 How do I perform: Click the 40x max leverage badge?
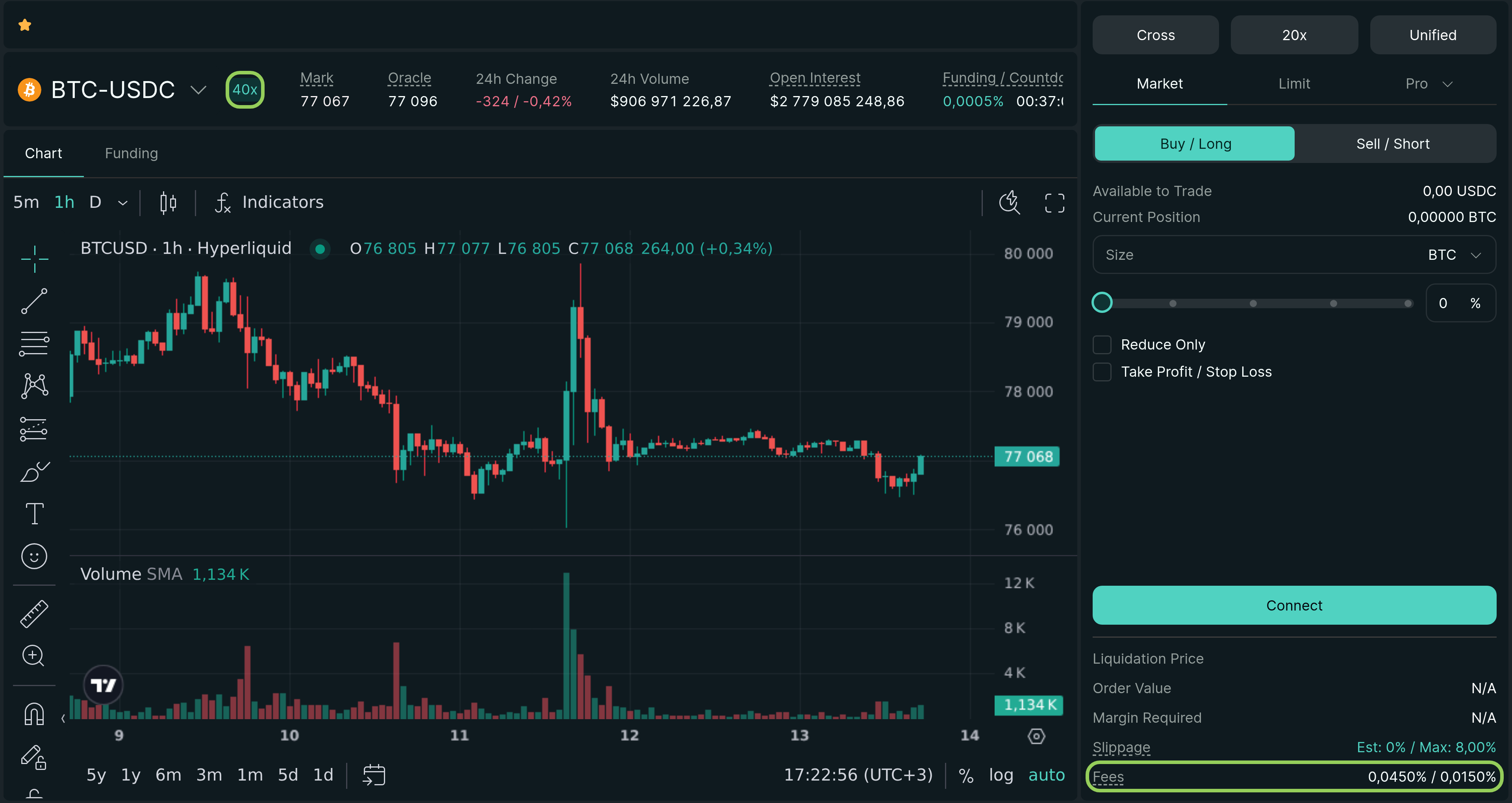tap(245, 90)
